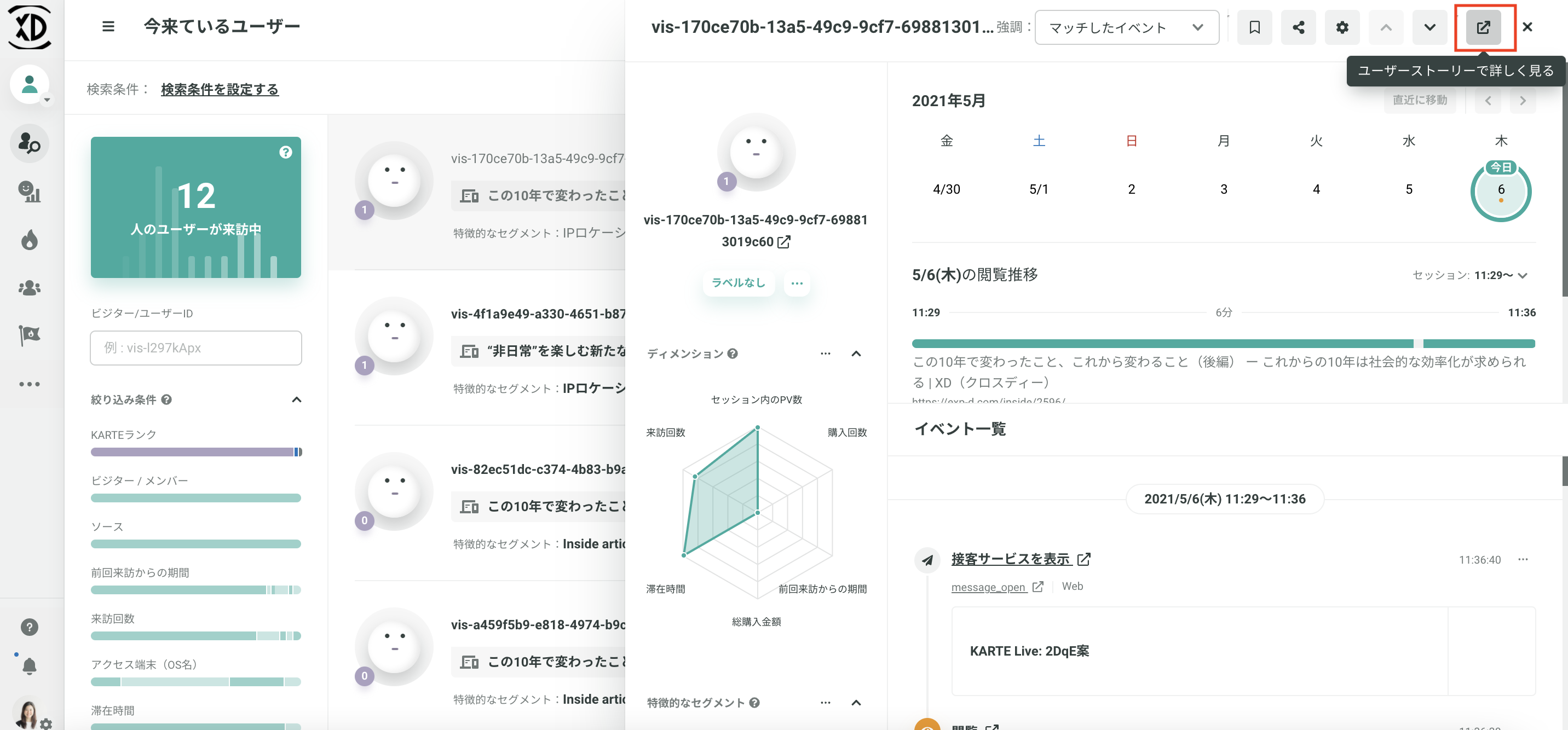Click the flame icon in sidebar
Image resolution: width=1568 pixels, height=730 pixels.
coord(29,240)
